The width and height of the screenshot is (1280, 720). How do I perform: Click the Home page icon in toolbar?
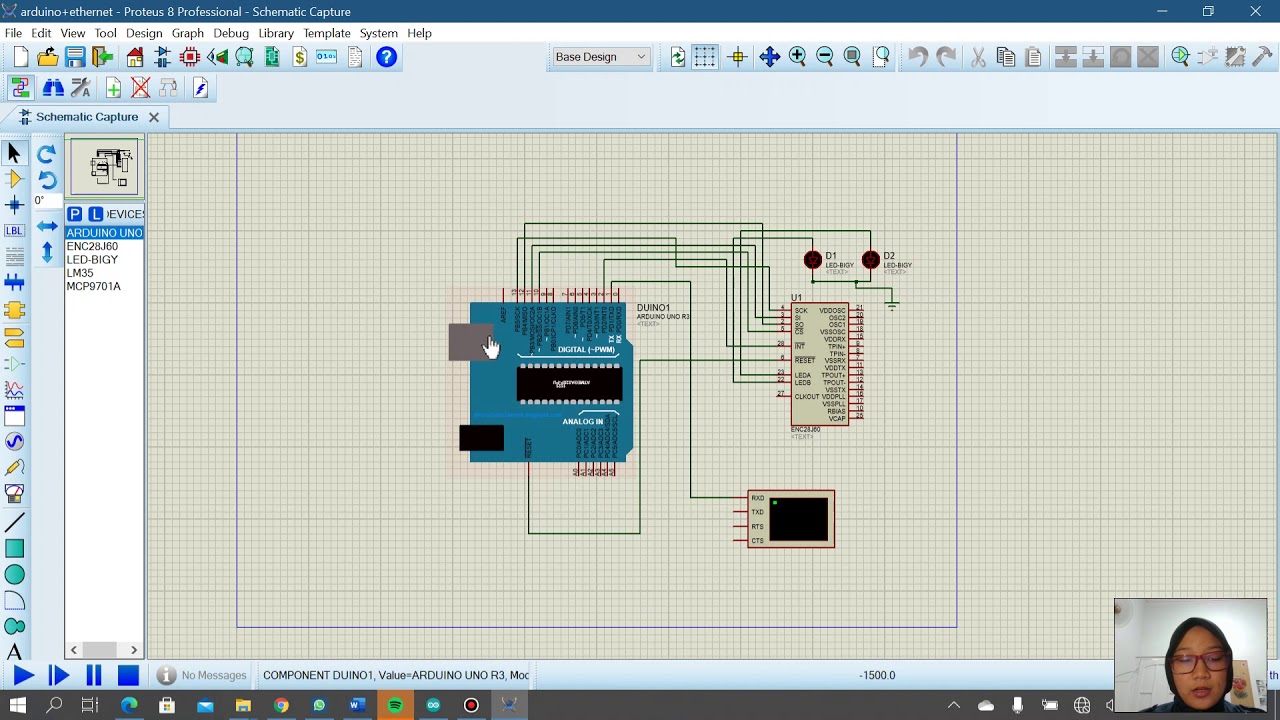pos(135,57)
